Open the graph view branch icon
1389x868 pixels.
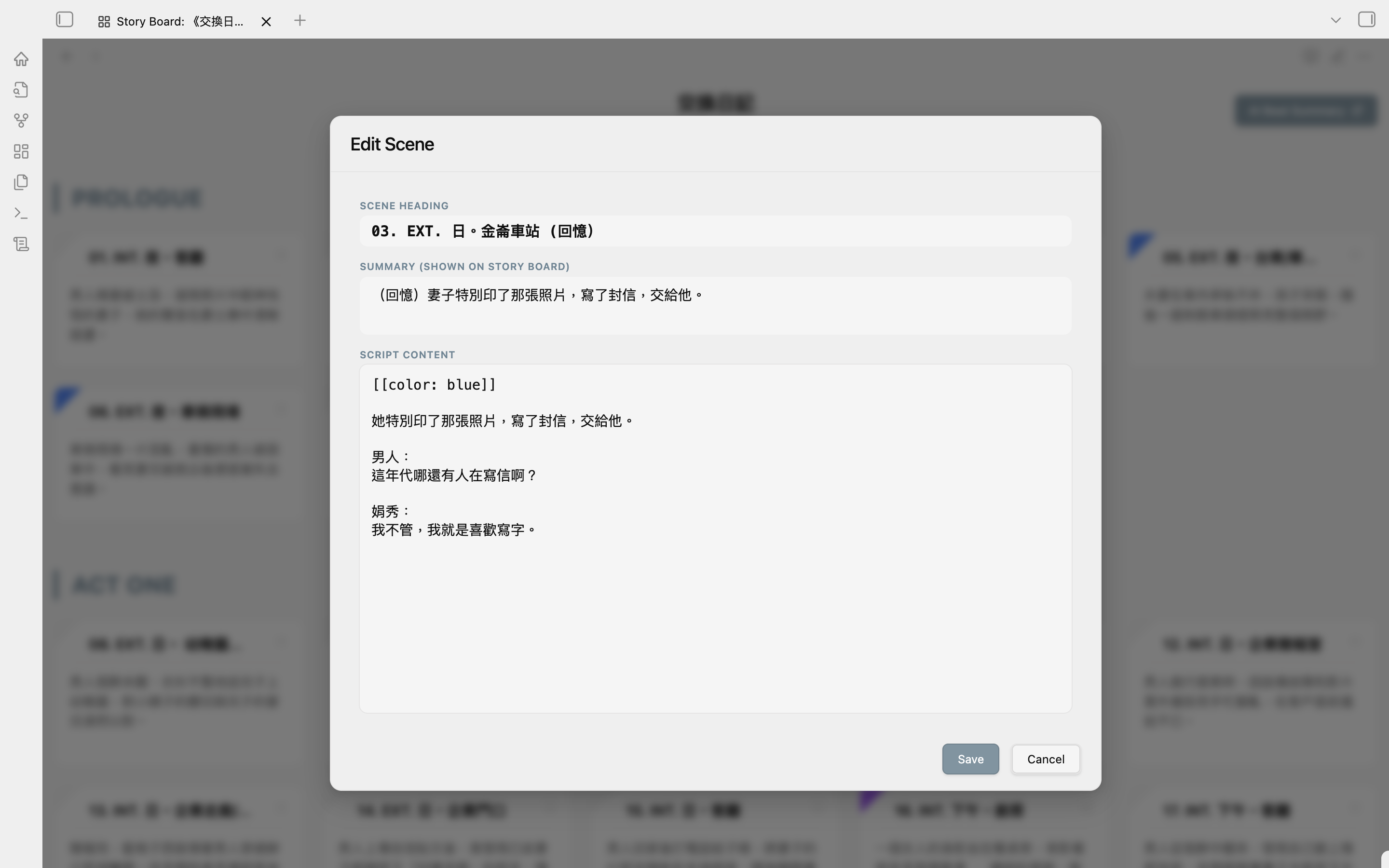click(x=21, y=121)
